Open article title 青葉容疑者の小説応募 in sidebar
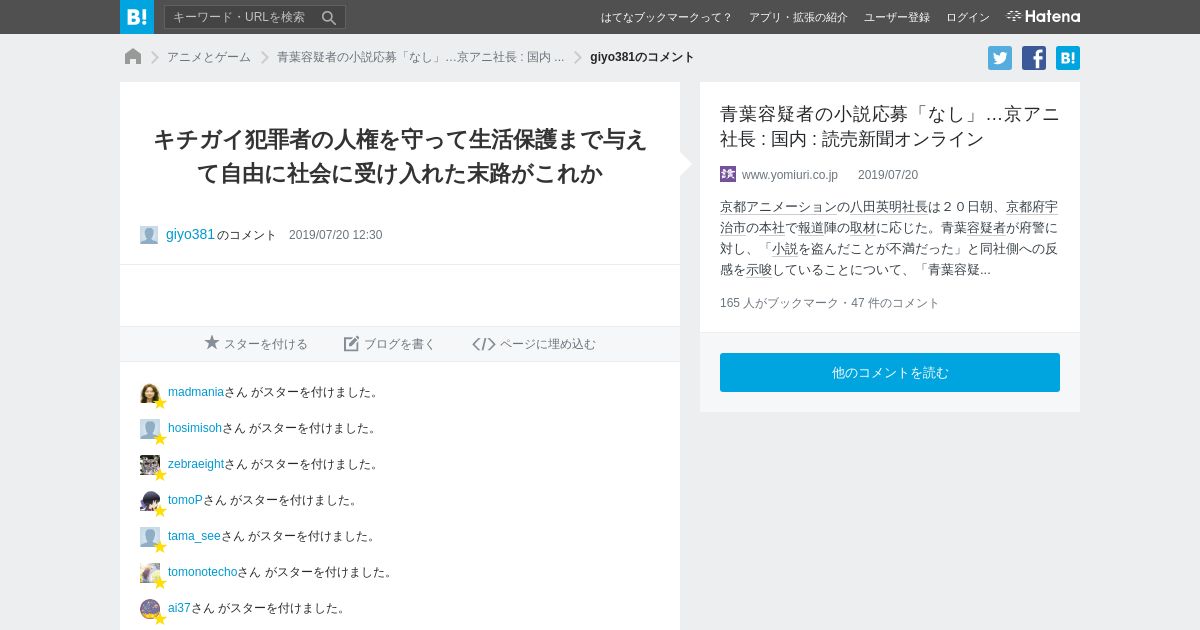 (890, 126)
